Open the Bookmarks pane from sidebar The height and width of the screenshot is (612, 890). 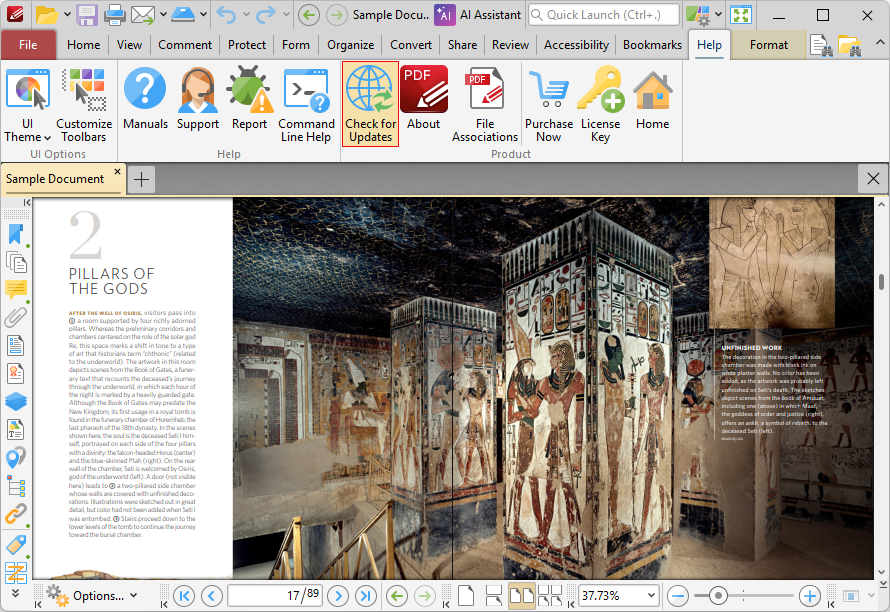(16, 234)
